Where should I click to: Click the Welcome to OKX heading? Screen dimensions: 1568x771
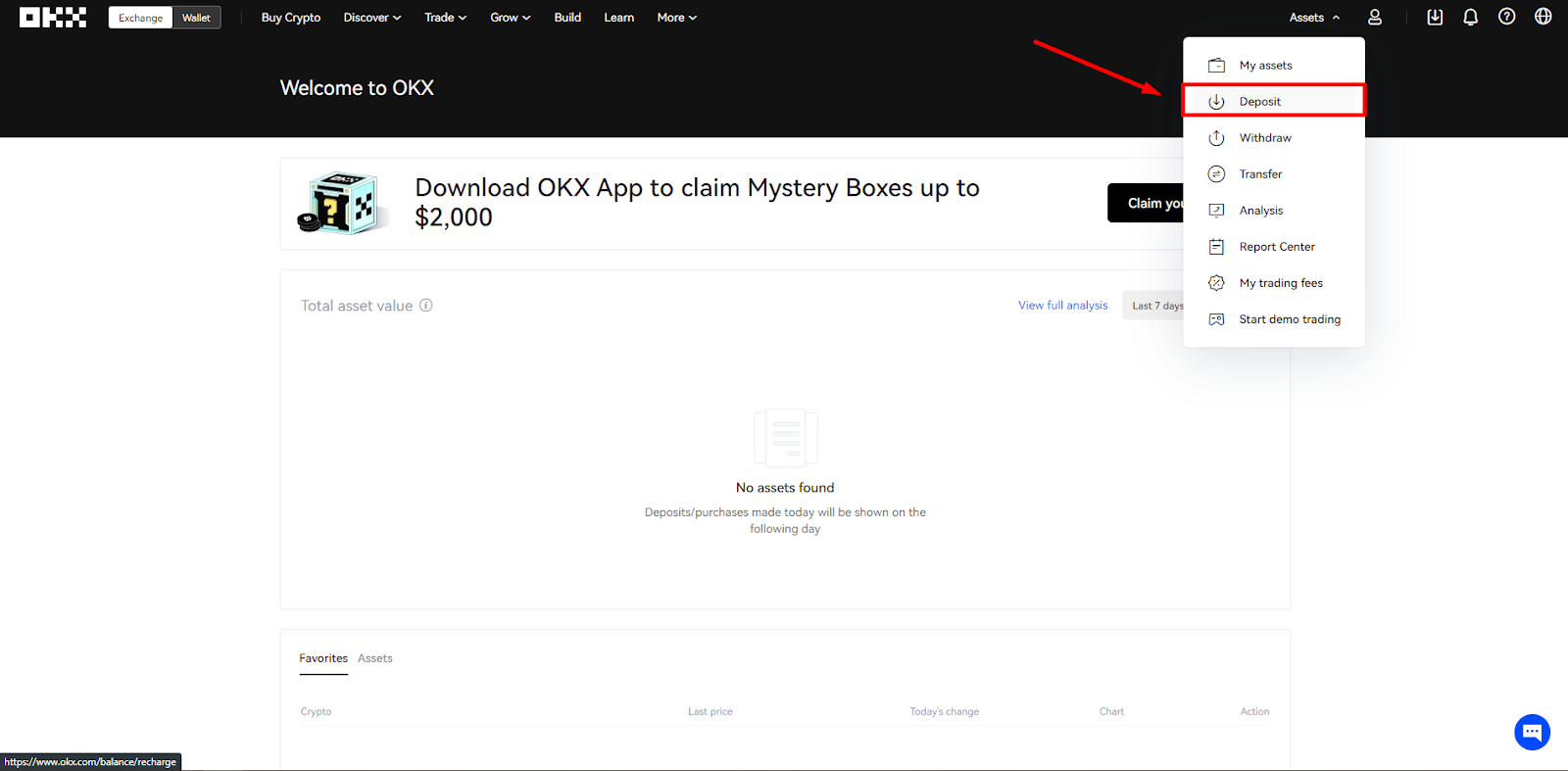[x=357, y=88]
